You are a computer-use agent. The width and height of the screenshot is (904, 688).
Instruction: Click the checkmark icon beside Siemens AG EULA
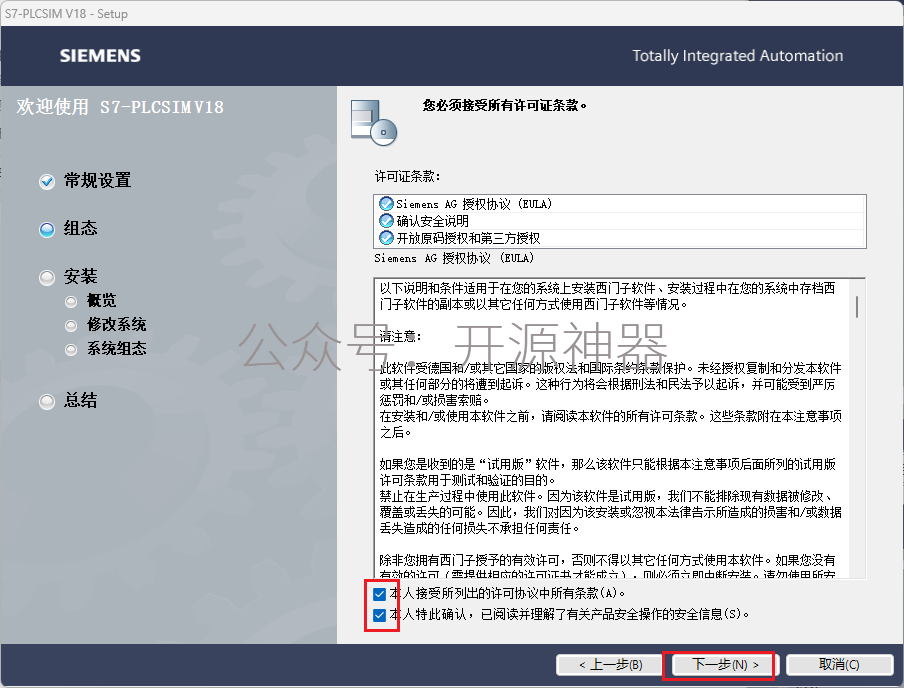click(x=386, y=204)
